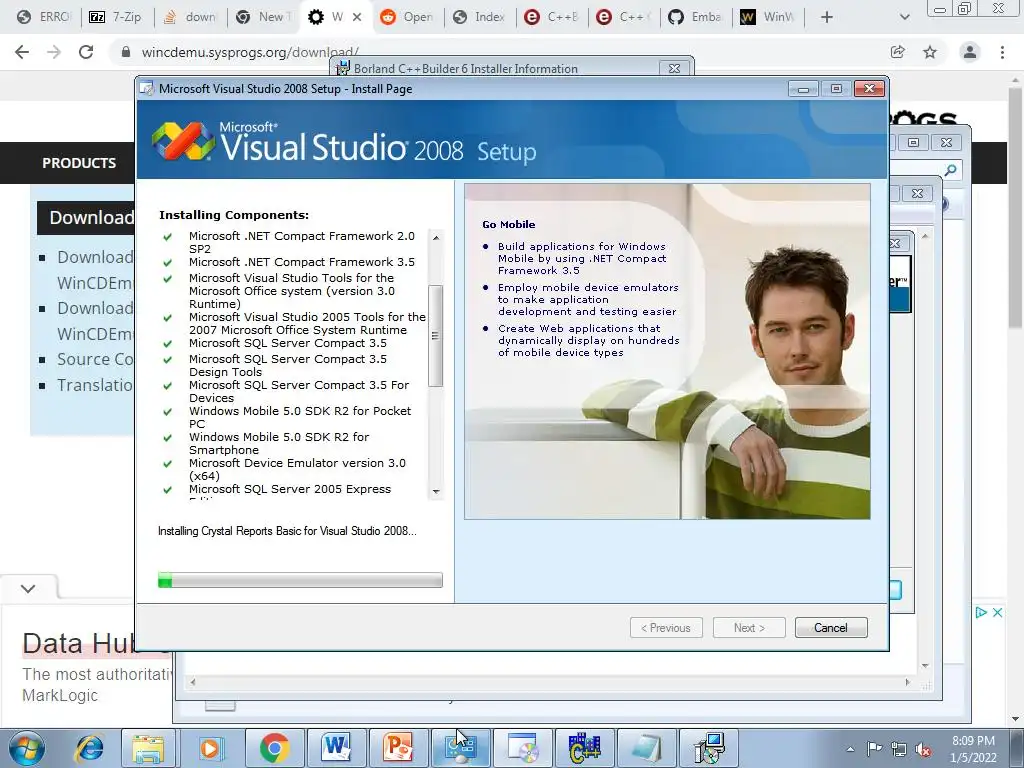Click the notepad-style taskbar icon
The image size is (1024, 768).
click(x=646, y=748)
